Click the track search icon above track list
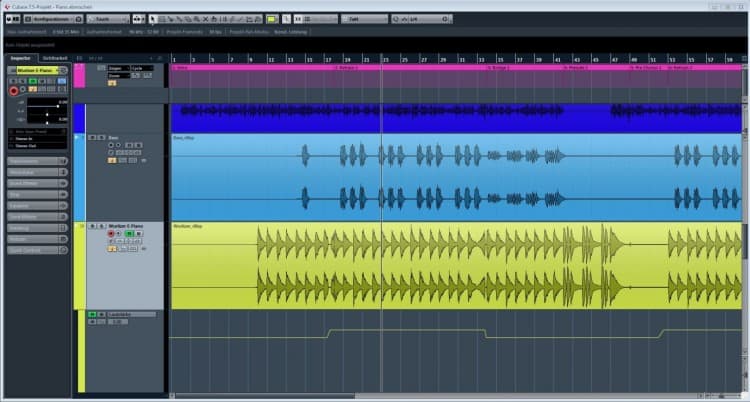 (x=160, y=58)
